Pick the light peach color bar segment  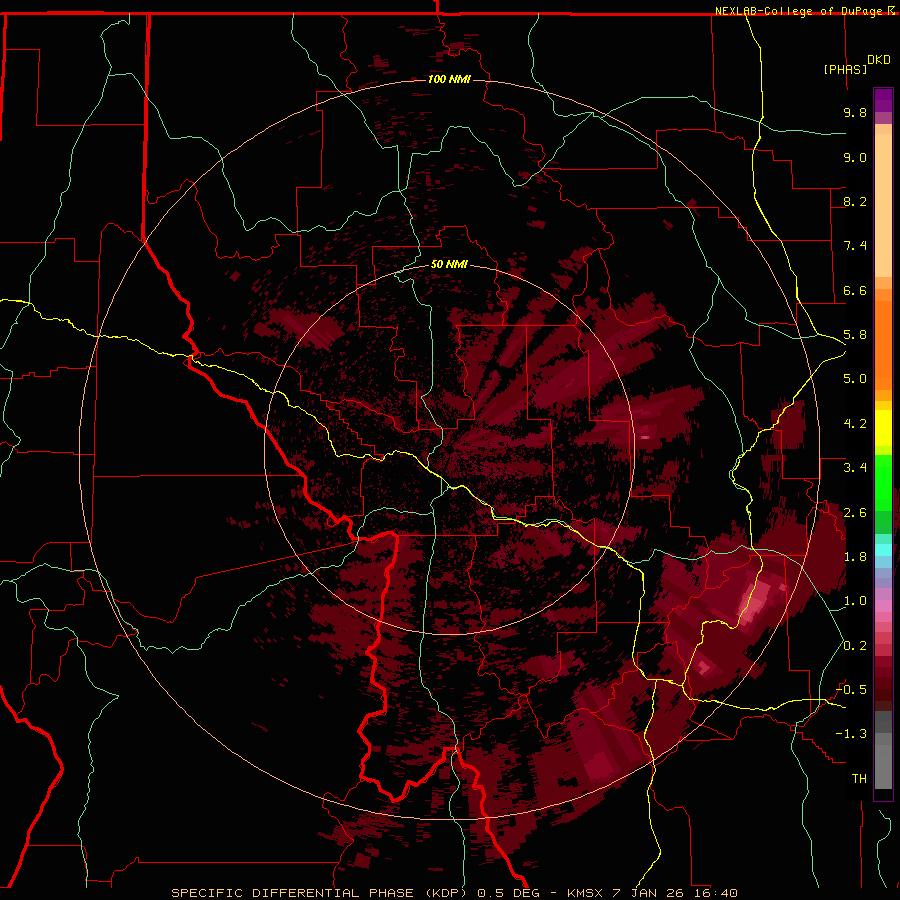(883, 205)
